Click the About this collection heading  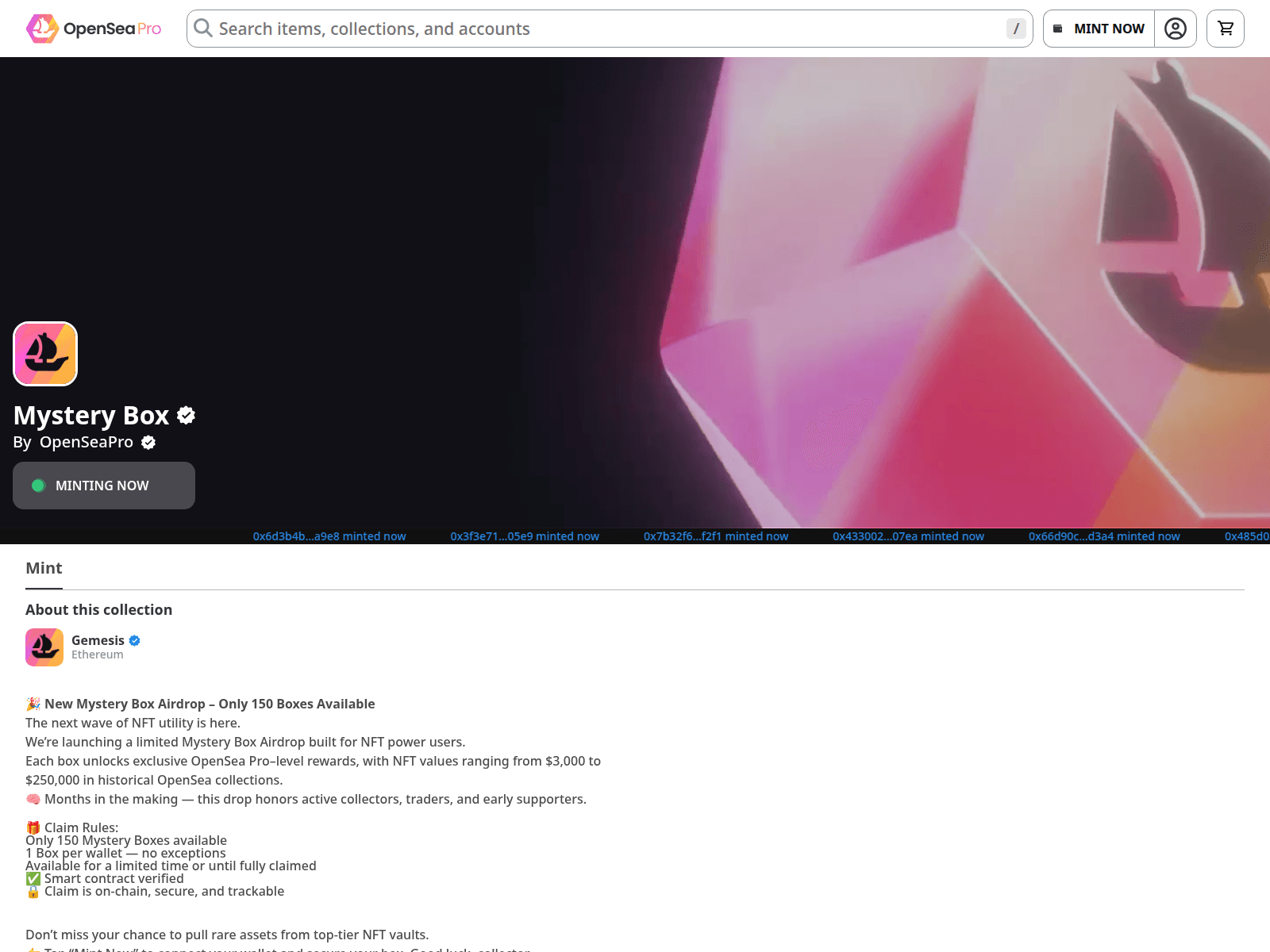[x=99, y=609]
